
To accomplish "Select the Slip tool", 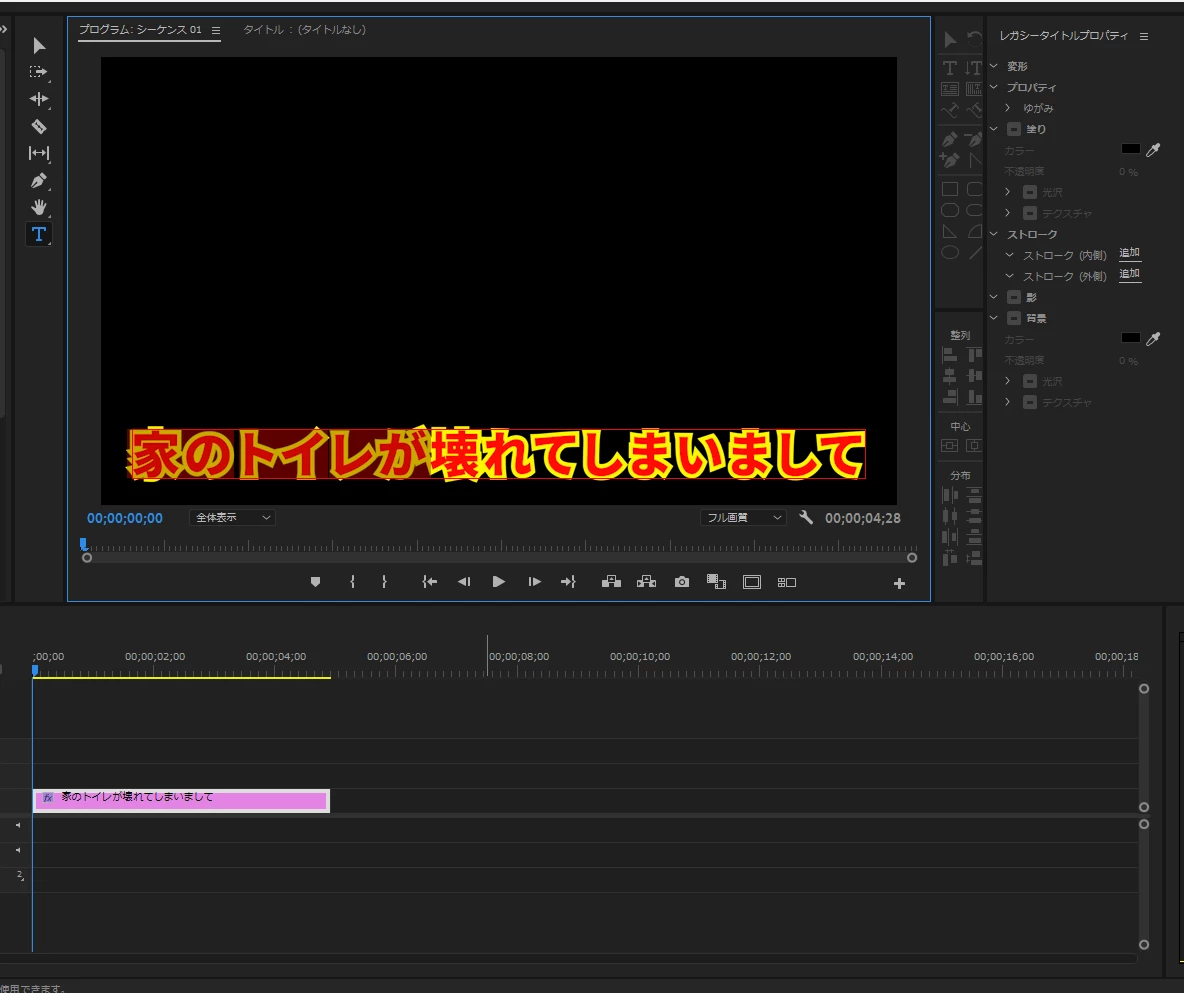I will pyautogui.click(x=39, y=153).
